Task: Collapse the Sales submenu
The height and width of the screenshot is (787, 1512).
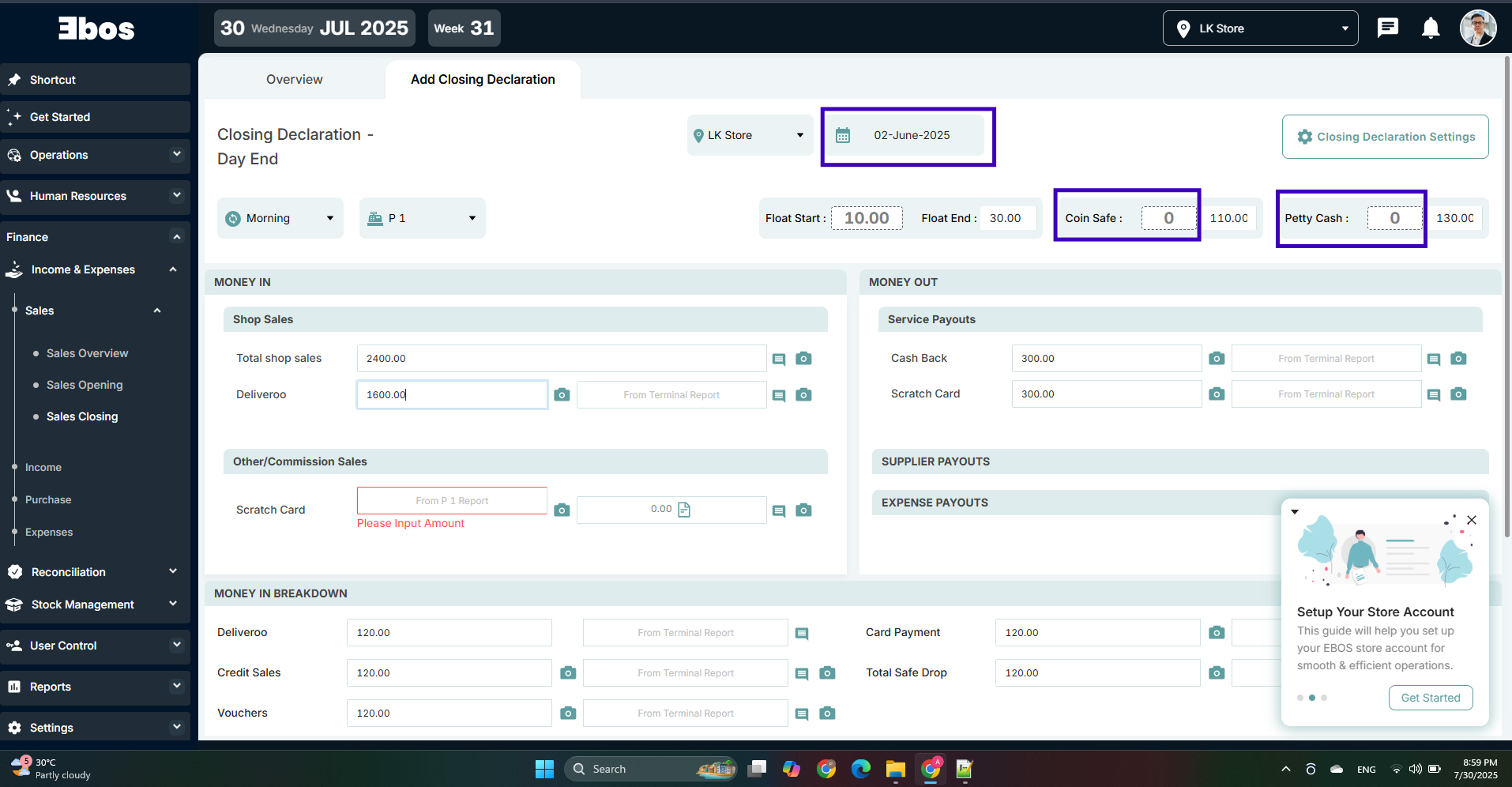Action: click(95, 311)
